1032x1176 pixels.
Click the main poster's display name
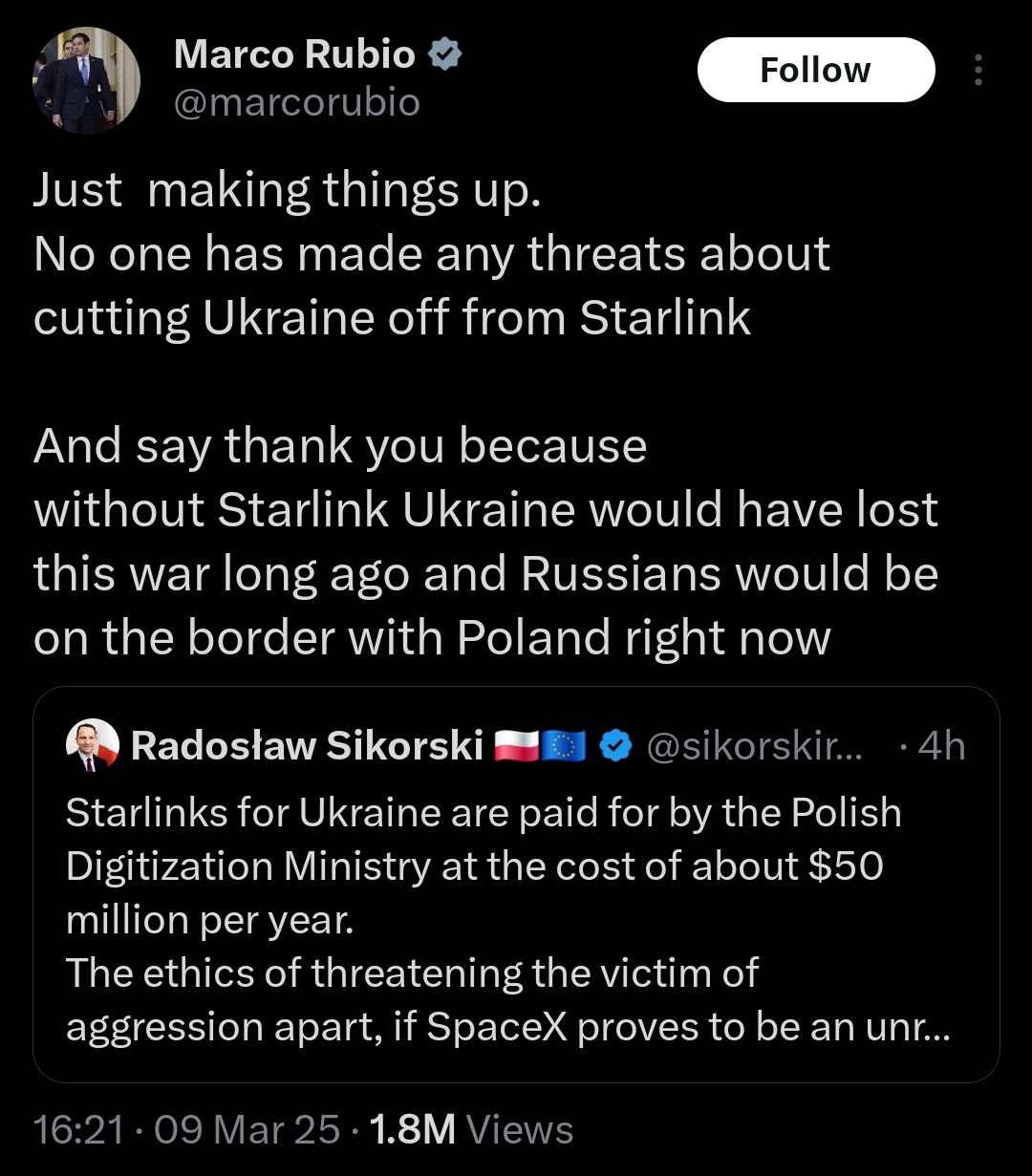pos(294,55)
